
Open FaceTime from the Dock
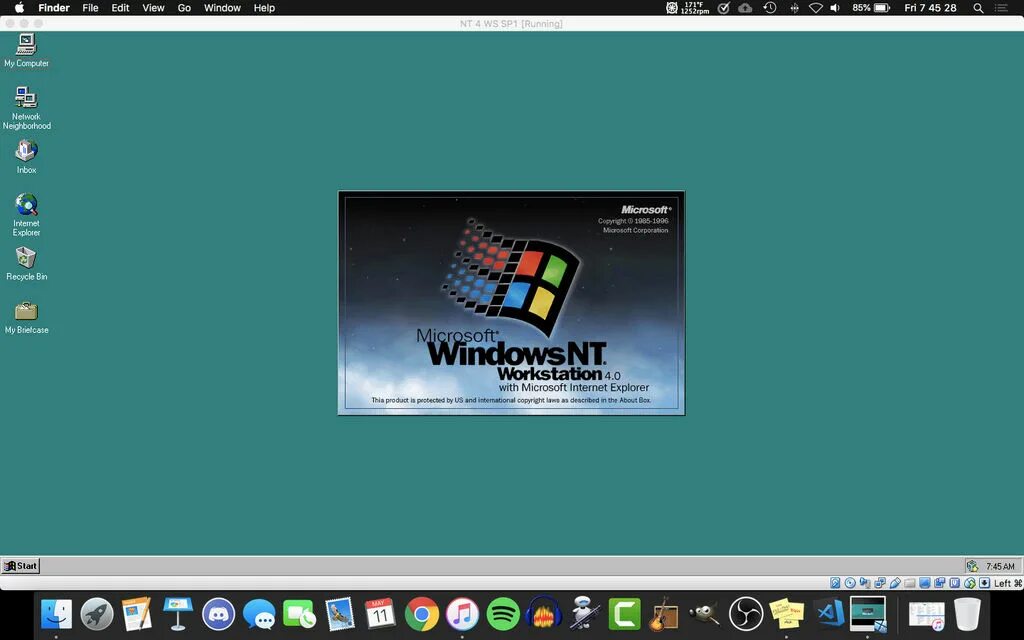[299, 614]
